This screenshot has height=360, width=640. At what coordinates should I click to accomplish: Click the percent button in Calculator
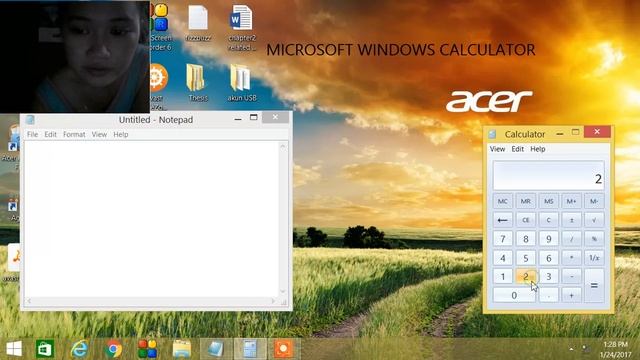(x=594, y=239)
